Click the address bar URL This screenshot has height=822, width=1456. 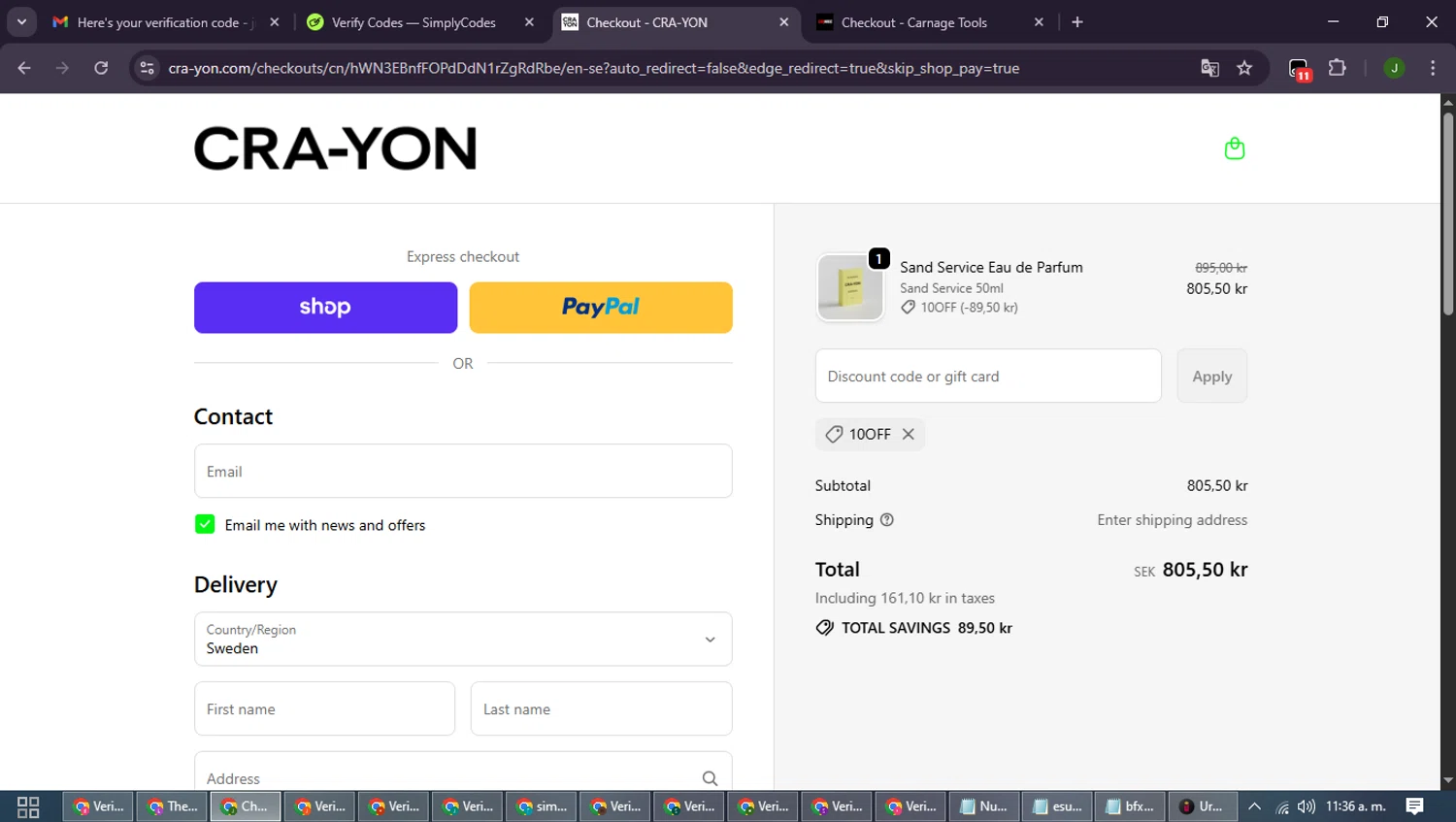(594, 68)
